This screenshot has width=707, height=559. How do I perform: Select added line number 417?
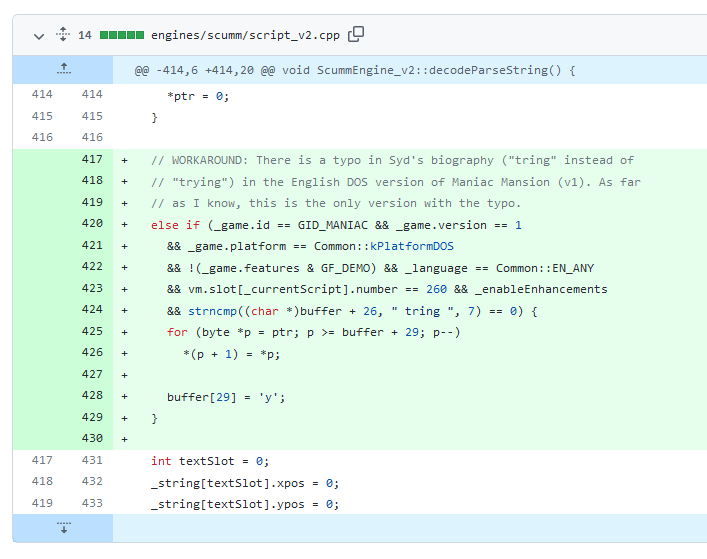[92, 160]
